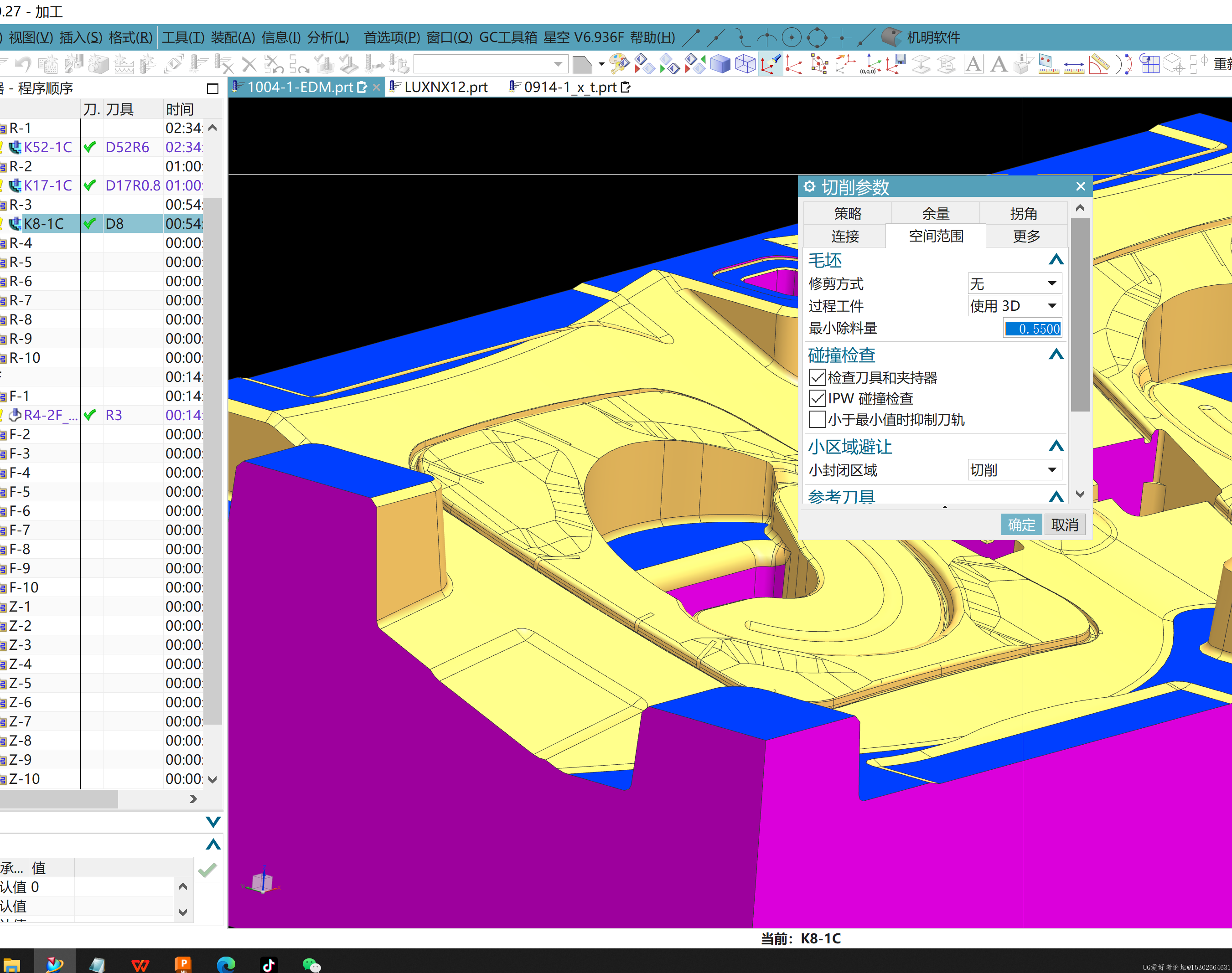Open the GC工具箱 menu
The image size is (1232, 973).
click(508, 37)
